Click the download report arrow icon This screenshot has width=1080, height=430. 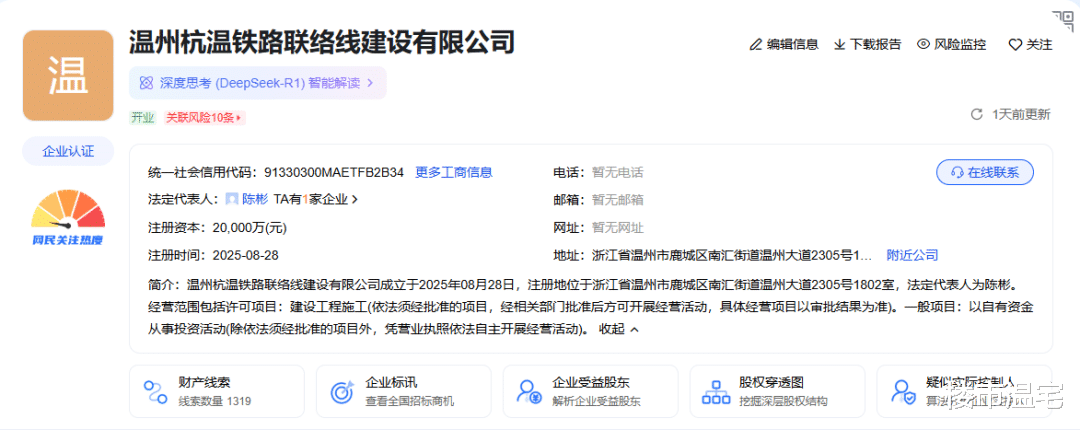click(x=840, y=45)
